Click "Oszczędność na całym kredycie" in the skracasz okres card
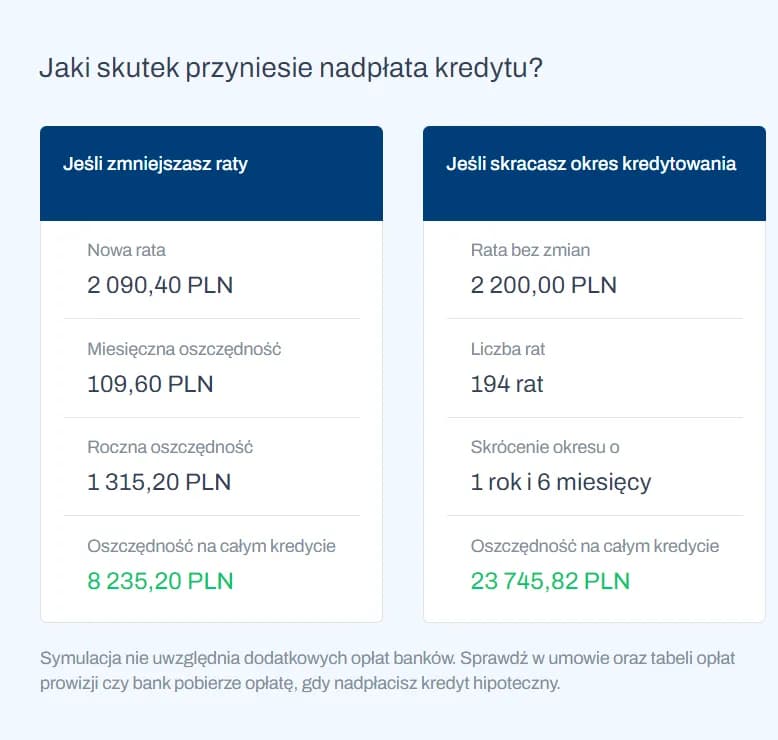 pyautogui.click(x=595, y=546)
